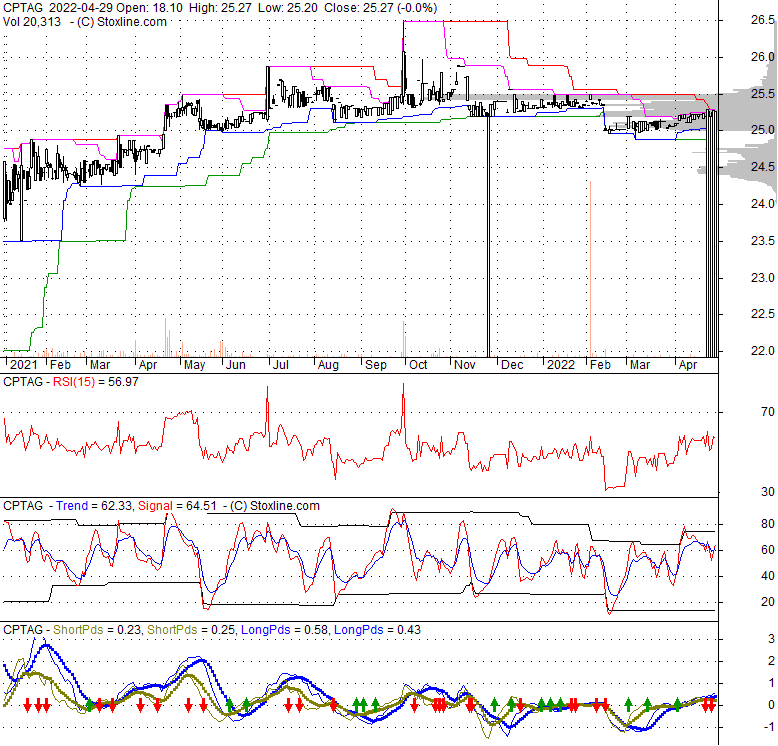The height and width of the screenshot is (746, 778).
Task: Click the 'Apr' label after Mar 2021
Action: pyautogui.click(x=148, y=365)
